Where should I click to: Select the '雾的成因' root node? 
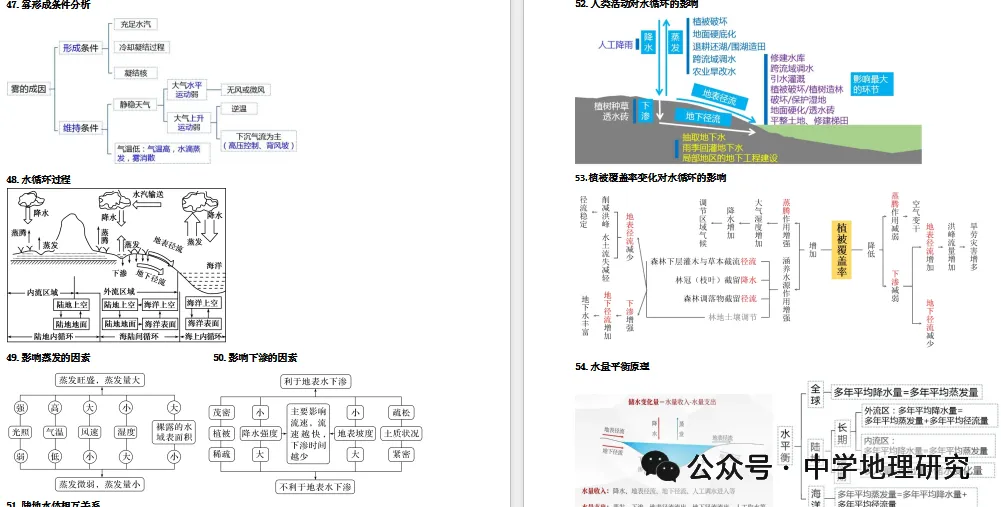(x=29, y=89)
